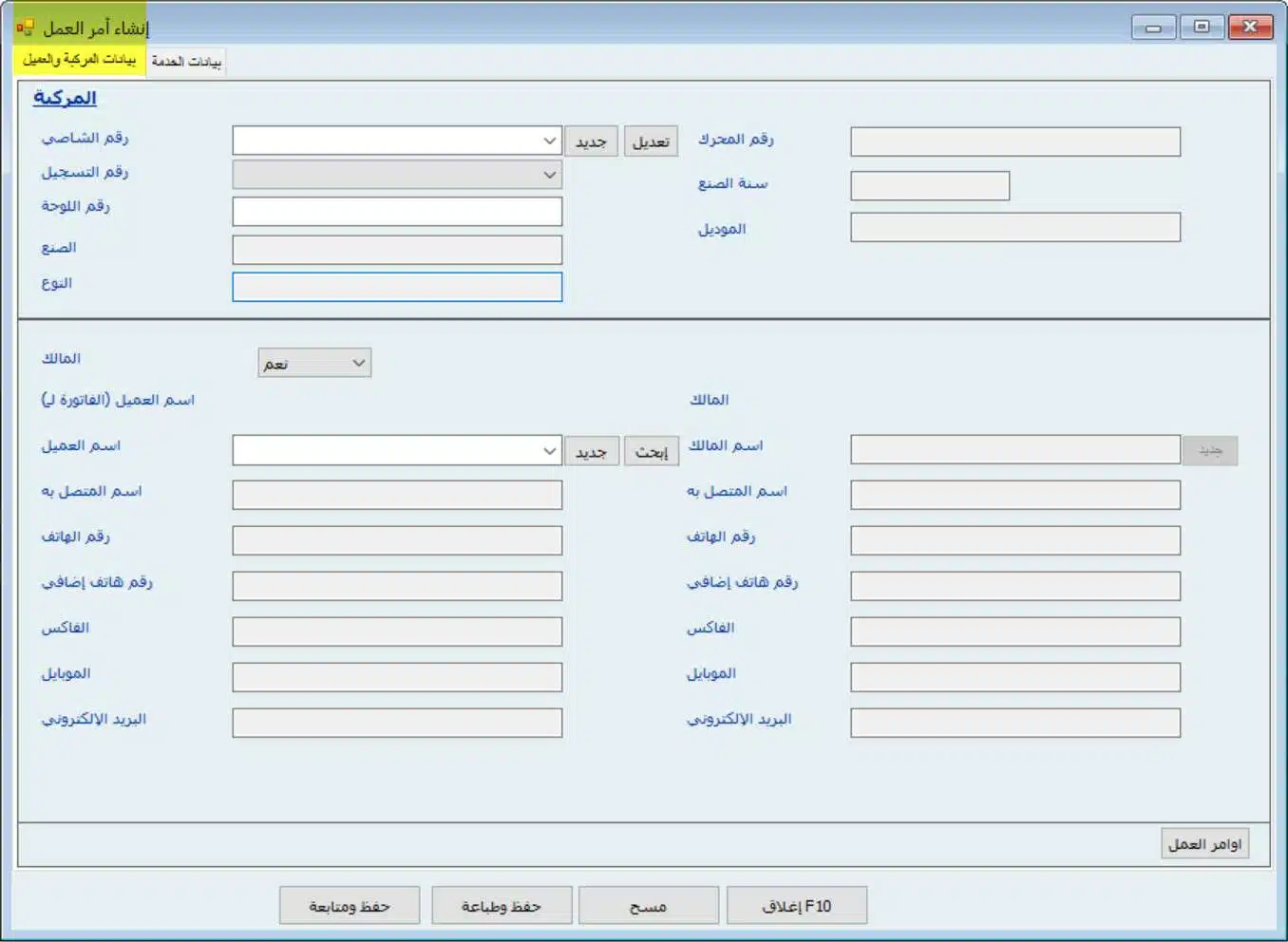Click الصنع input field
Screen dimensions: 1288x942
click(397, 250)
